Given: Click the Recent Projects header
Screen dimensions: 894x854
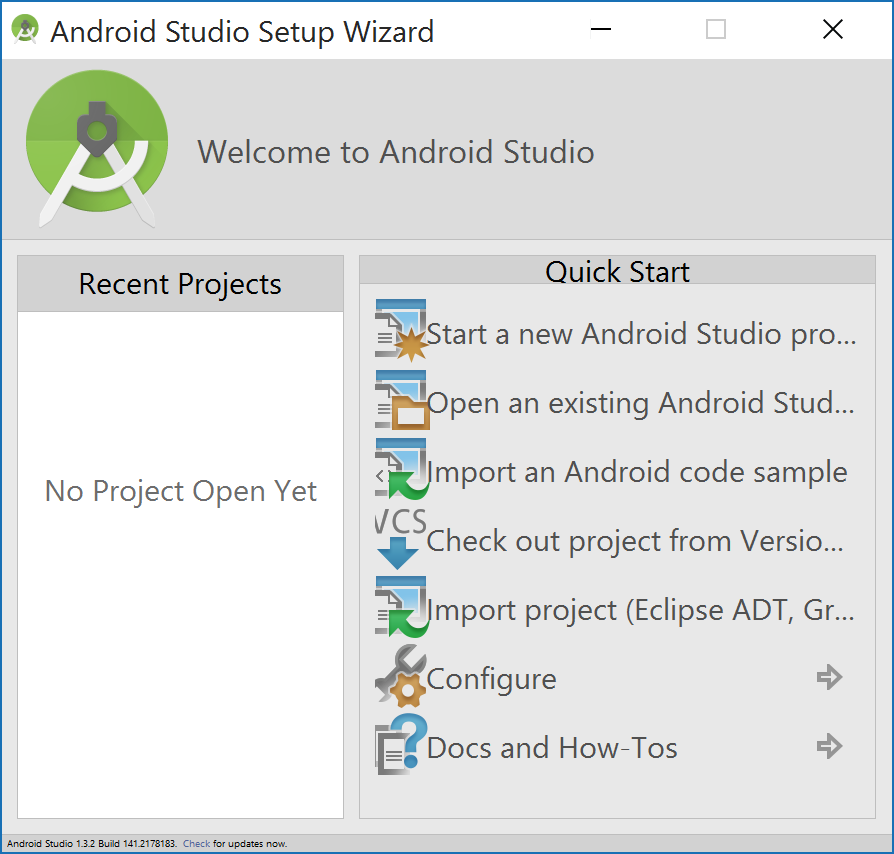Looking at the screenshot, I should click(180, 283).
